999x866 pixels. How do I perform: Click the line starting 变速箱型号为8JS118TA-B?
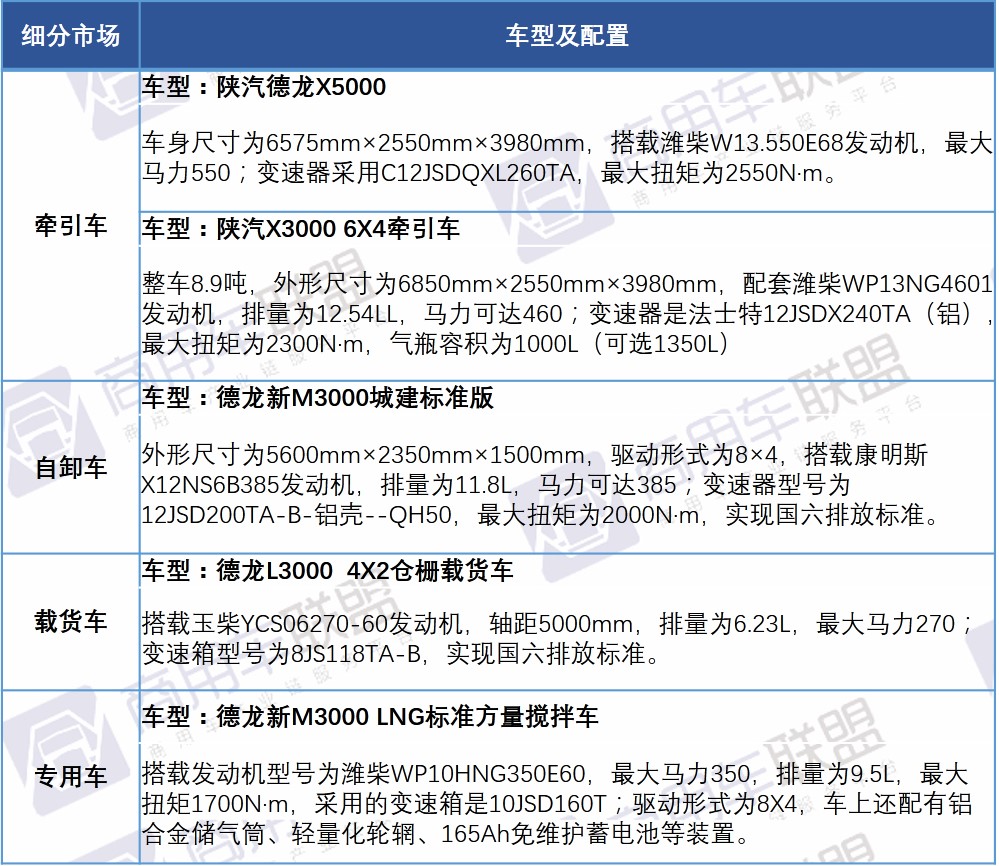(401, 654)
